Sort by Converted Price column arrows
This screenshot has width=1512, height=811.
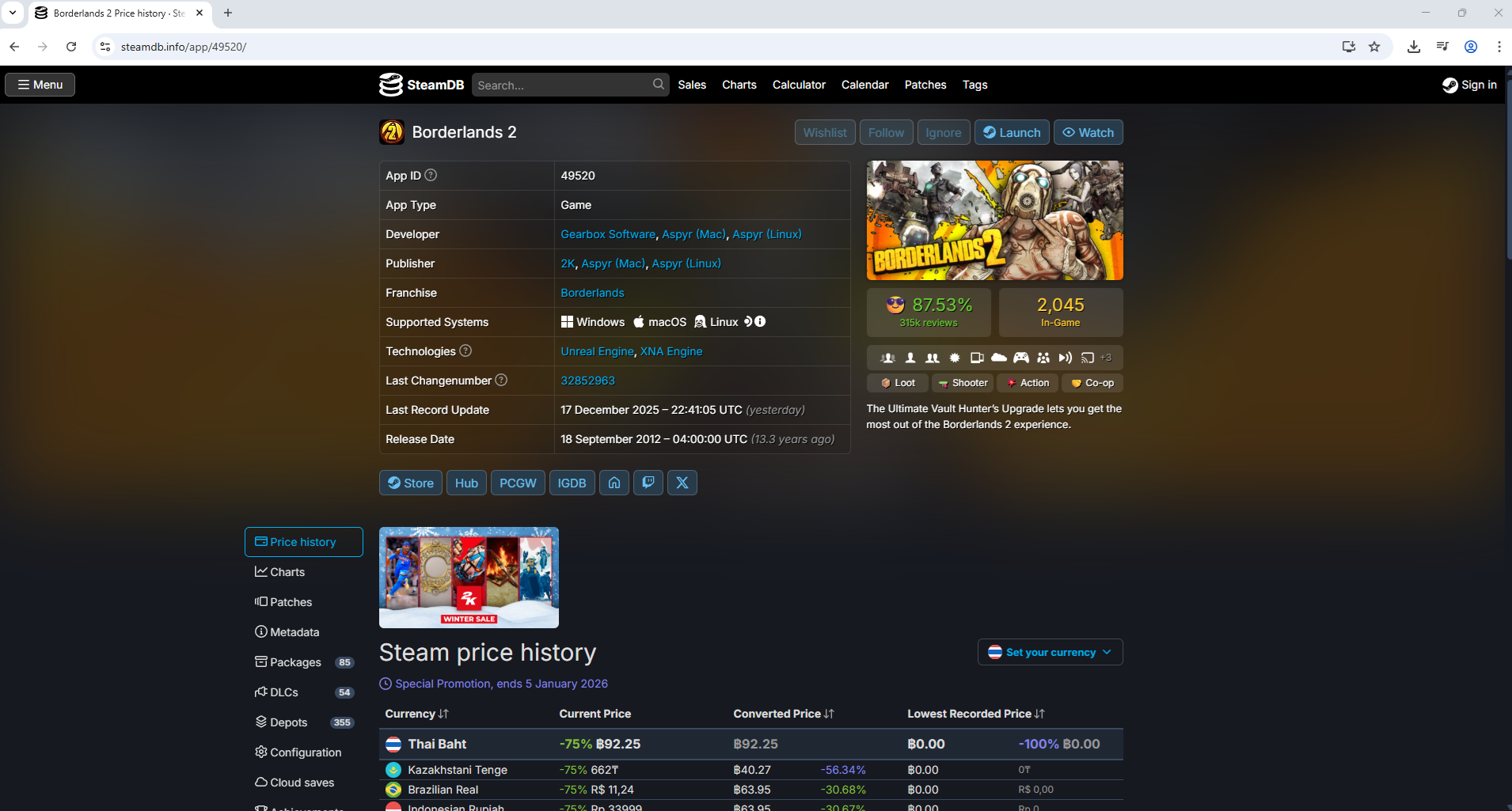(829, 714)
